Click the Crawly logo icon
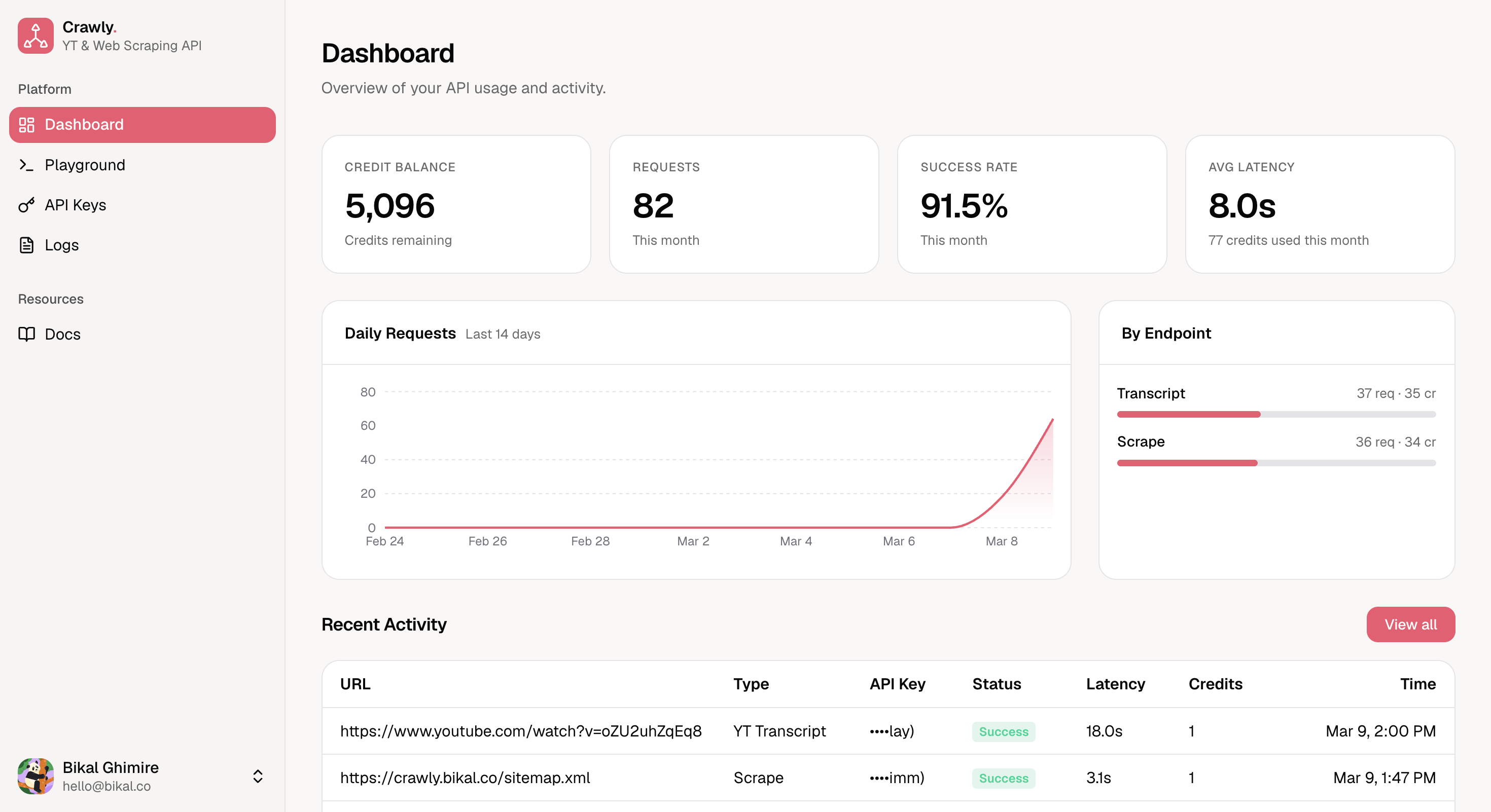The height and width of the screenshot is (812, 1491). [35, 35]
